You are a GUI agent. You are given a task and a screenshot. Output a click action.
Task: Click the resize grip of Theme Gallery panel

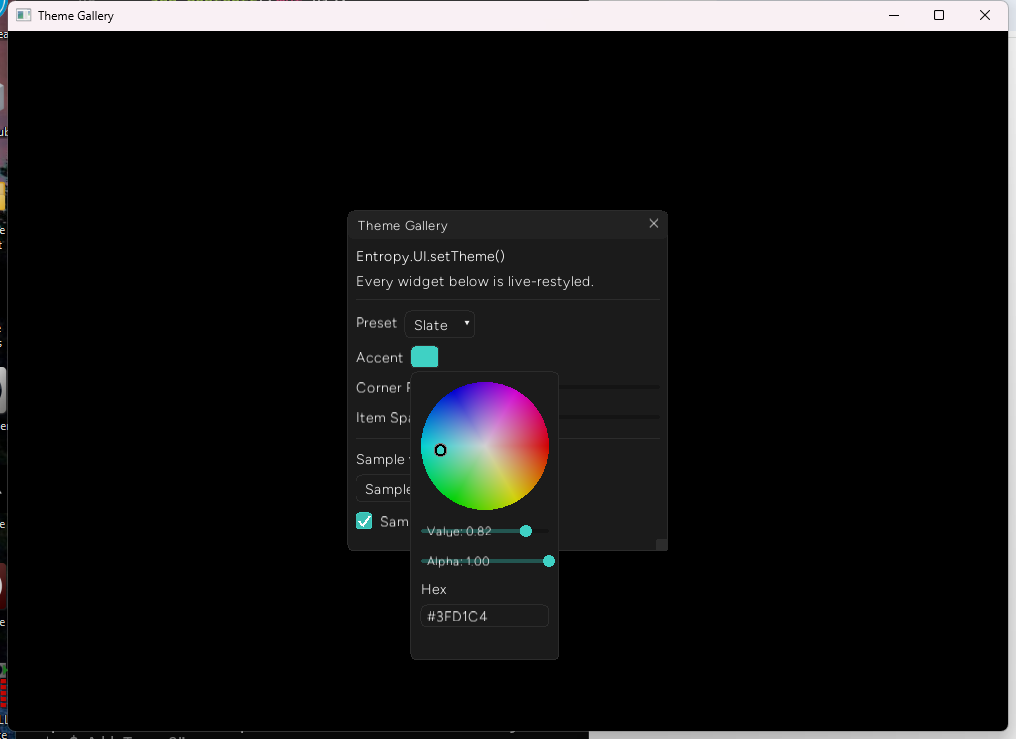pyautogui.click(x=662, y=545)
